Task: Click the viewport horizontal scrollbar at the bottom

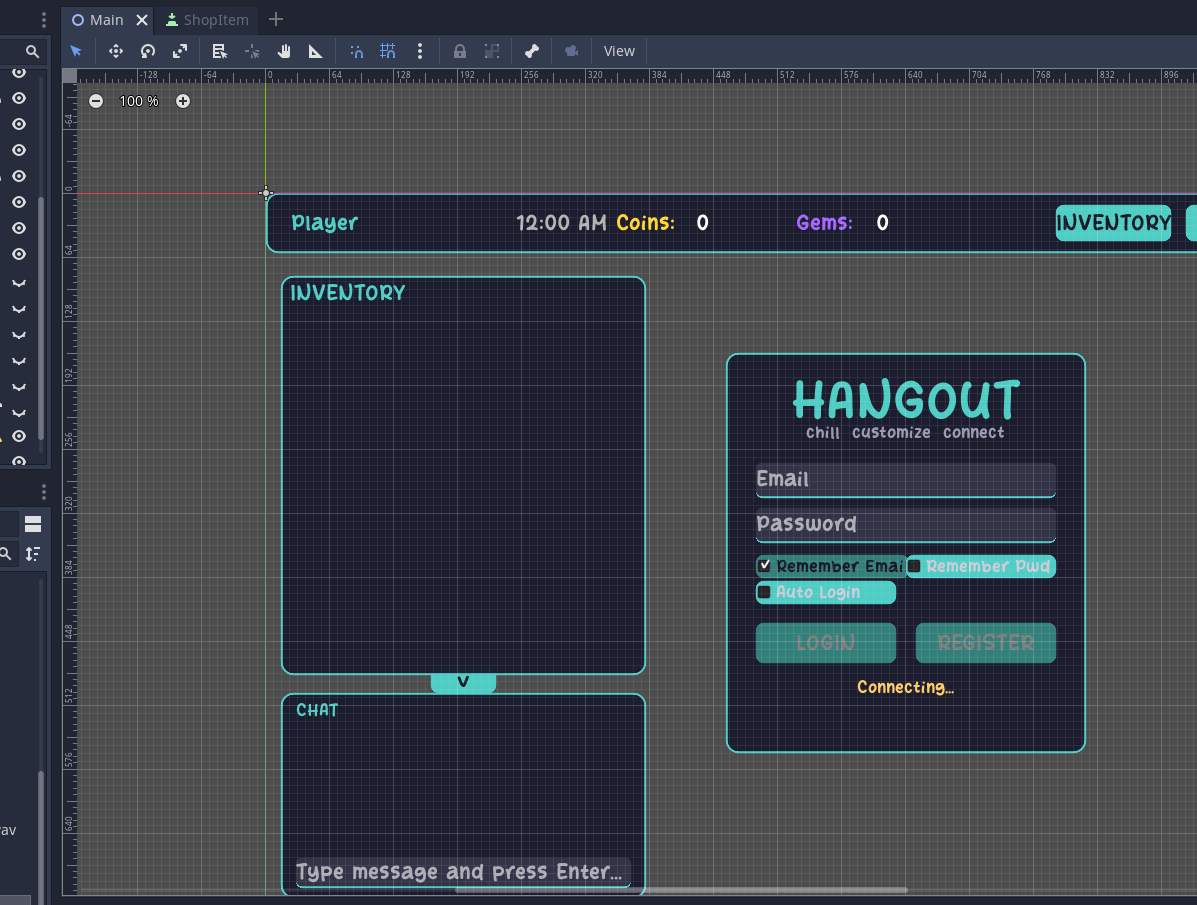Action: point(681,889)
